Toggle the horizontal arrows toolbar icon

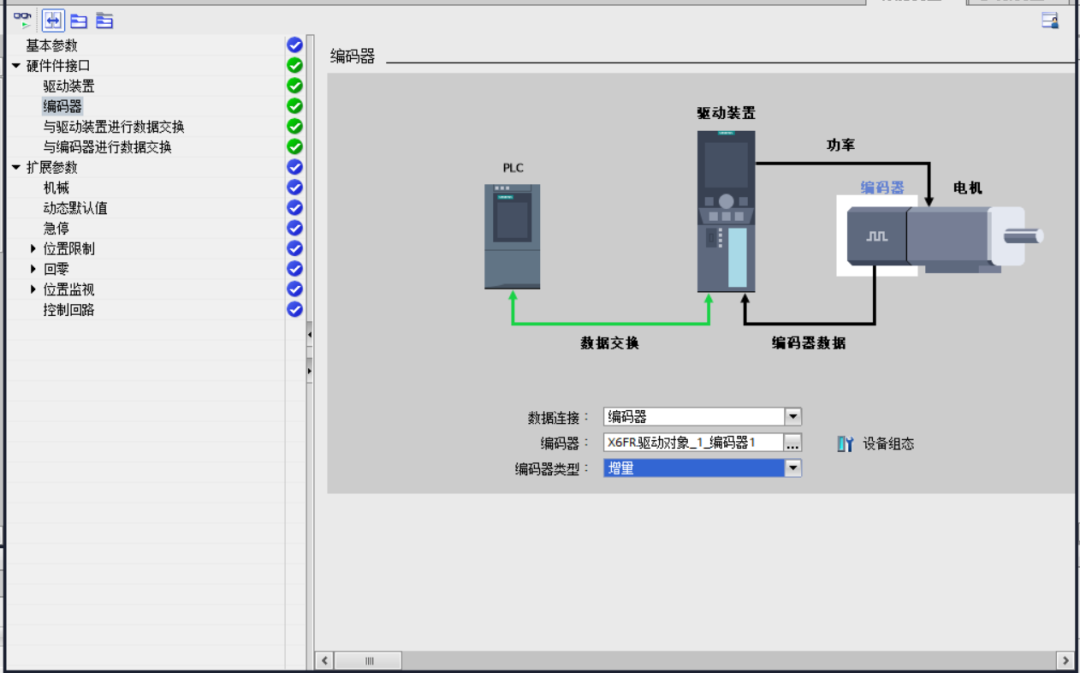53,20
